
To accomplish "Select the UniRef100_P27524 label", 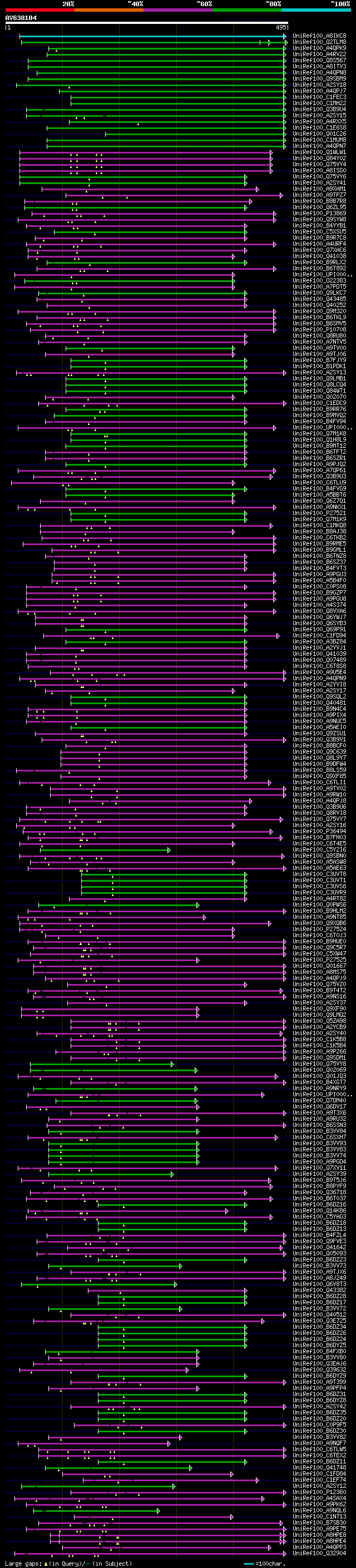I will (319, 929).
